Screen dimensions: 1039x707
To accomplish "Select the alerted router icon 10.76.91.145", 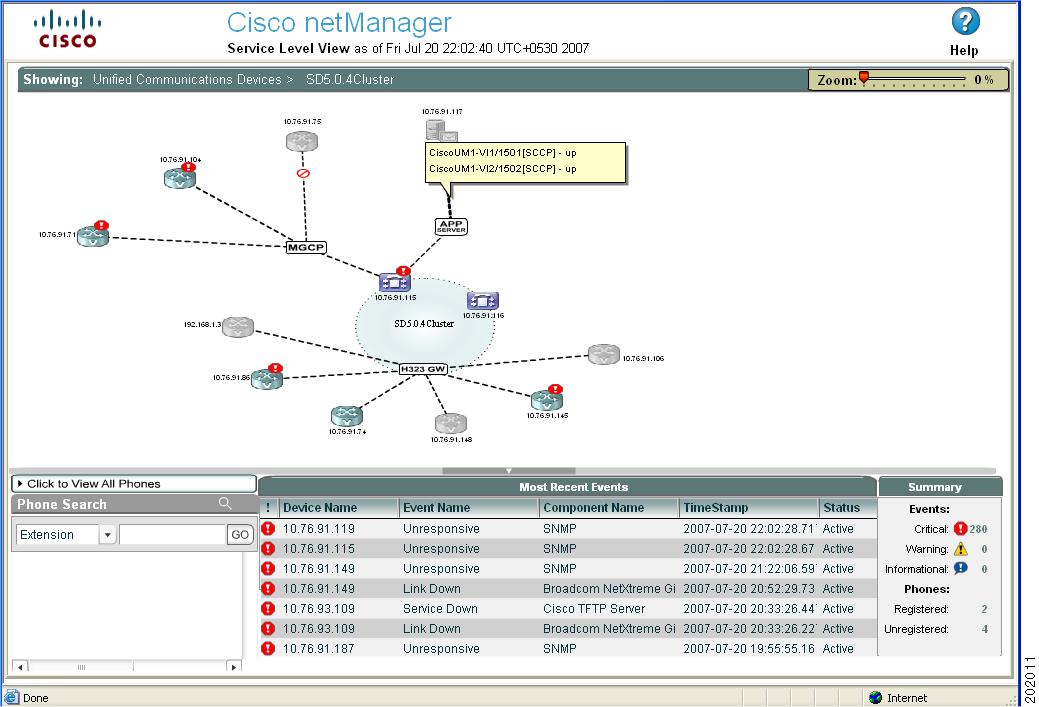I will click(x=546, y=399).
